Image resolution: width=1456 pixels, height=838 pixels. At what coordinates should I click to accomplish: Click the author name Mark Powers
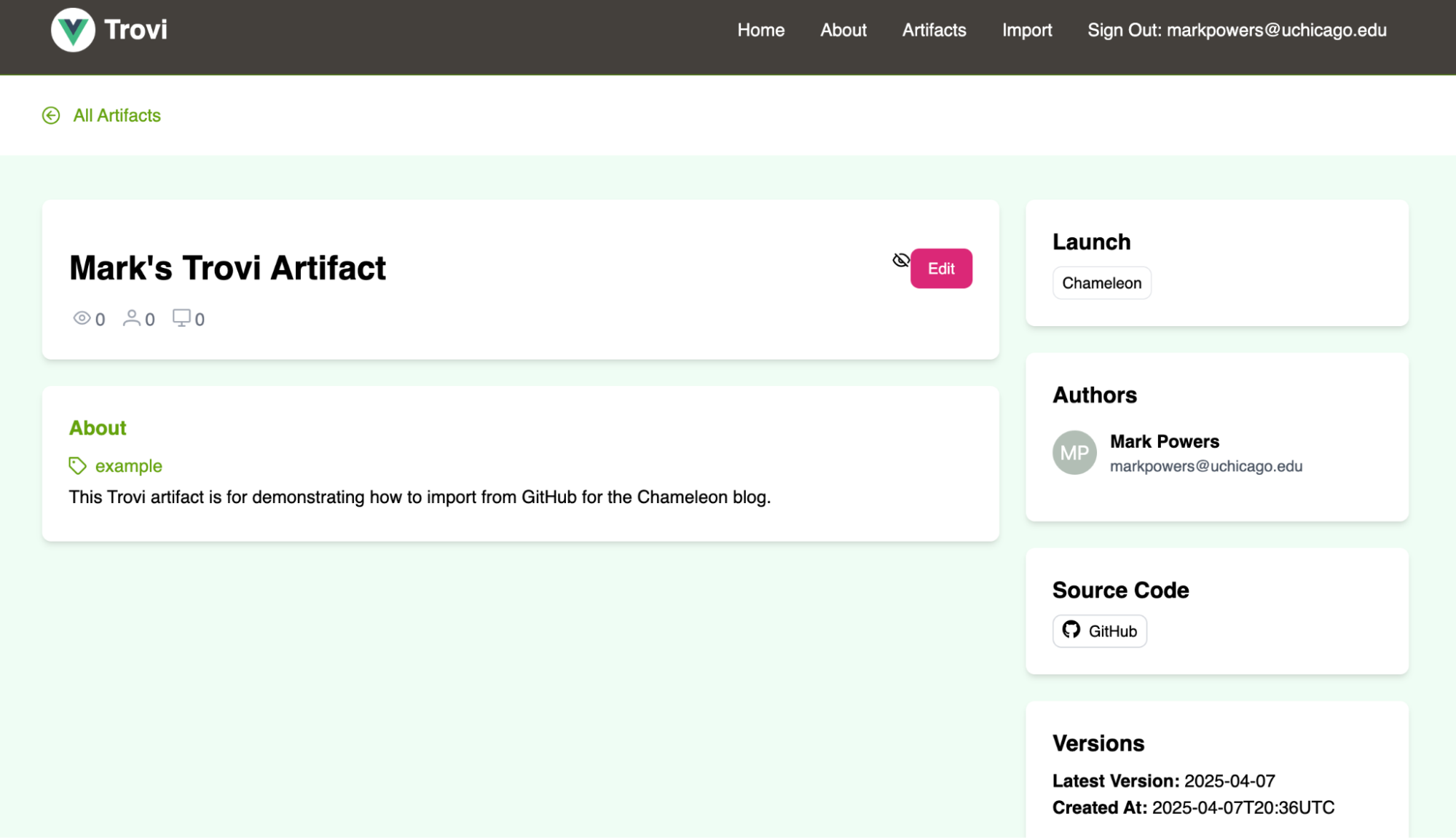(1164, 442)
